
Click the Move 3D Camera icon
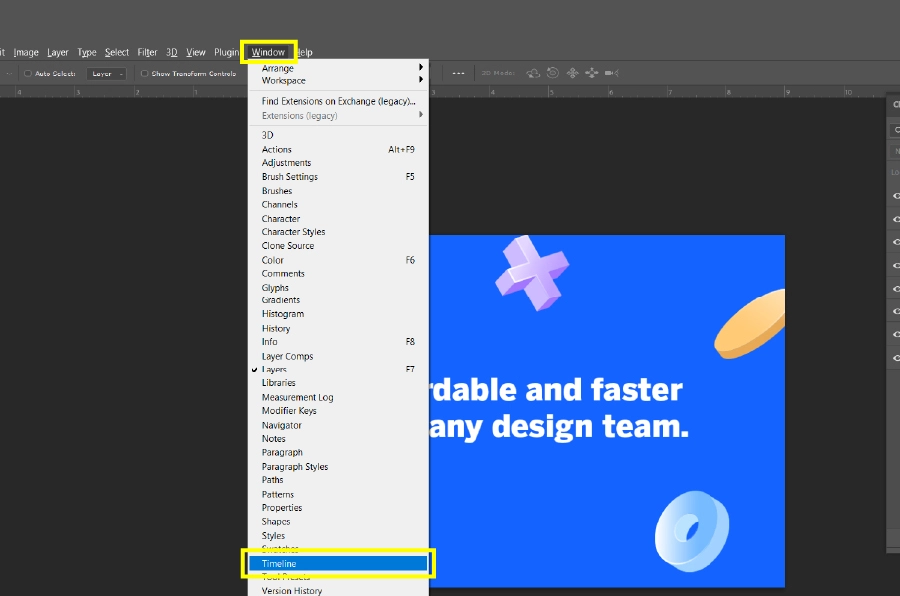pyautogui.click(x=612, y=73)
